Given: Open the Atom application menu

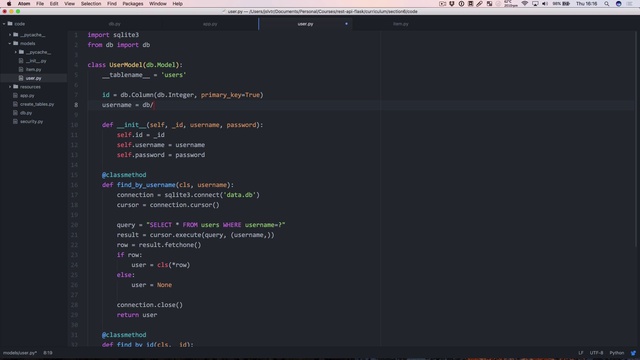Looking at the screenshot, I should pyautogui.click(x=24, y=4).
